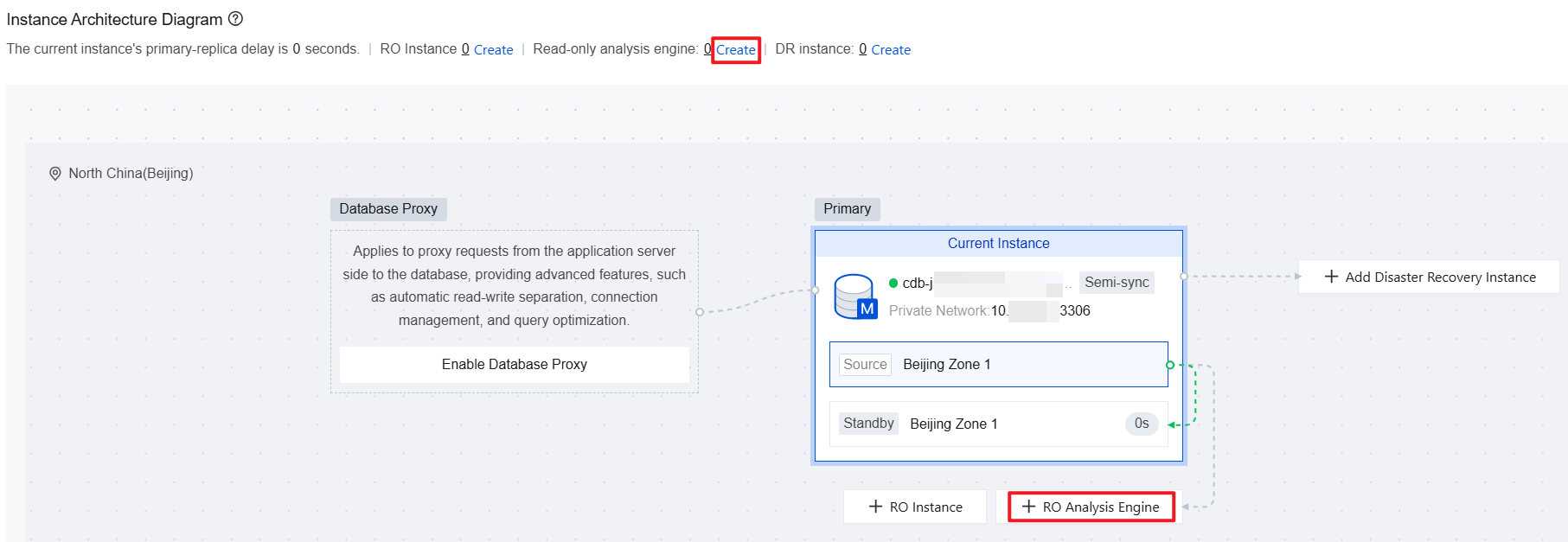The image size is (1568, 542).
Task: Click the green connector node on Source row
Action: (1170, 365)
